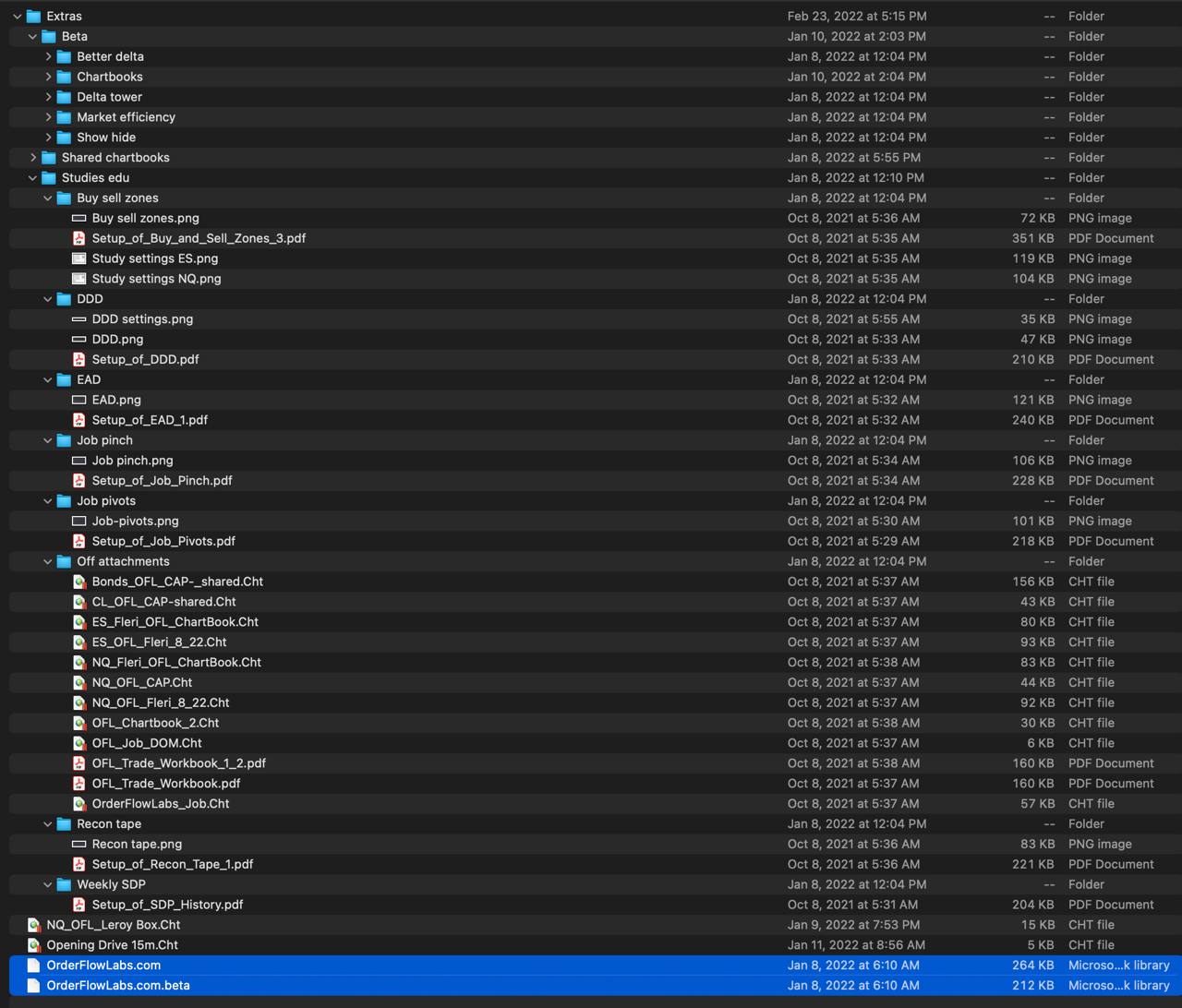1182x1008 pixels.
Task: Select the Job pinch.png file
Action: tap(130, 460)
